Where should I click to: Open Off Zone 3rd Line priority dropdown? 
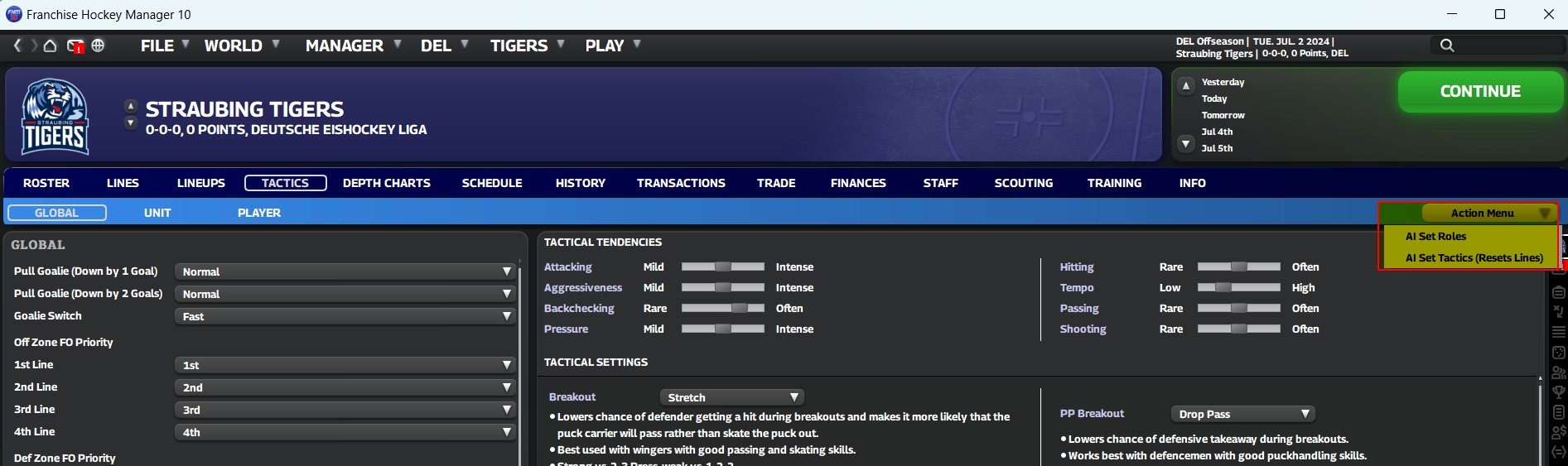(x=345, y=410)
